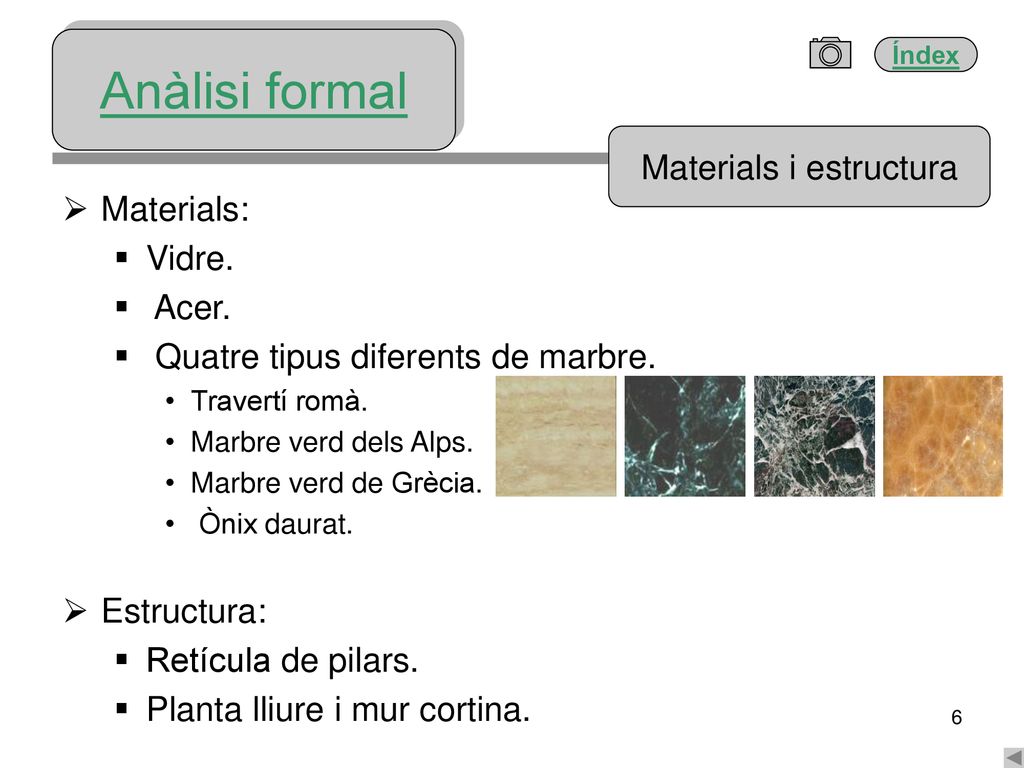Screen dimensions: 1024x768
Task: Click the arrow bullet before Estructura:
Action: coord(75,611)
